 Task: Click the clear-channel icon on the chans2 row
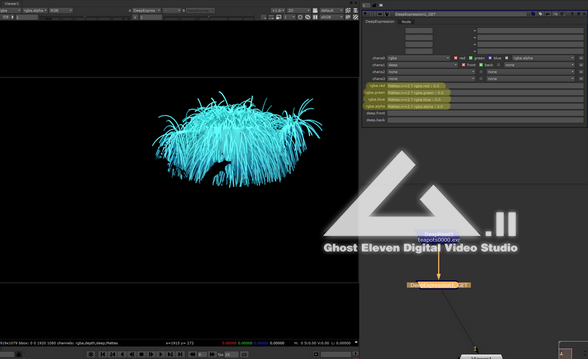click(x=581, y=72)
